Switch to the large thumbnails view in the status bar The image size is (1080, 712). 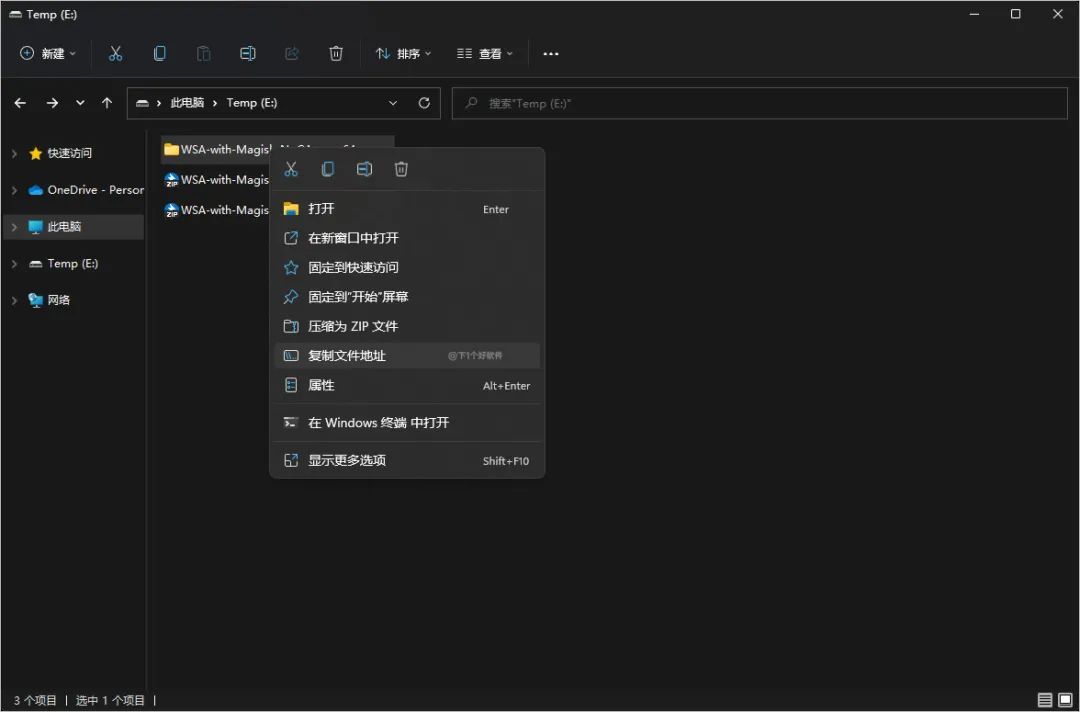(1066, 700)
